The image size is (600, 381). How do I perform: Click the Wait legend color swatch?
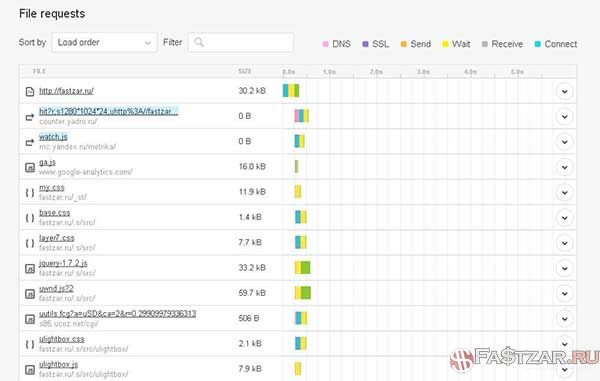[445, 44]
